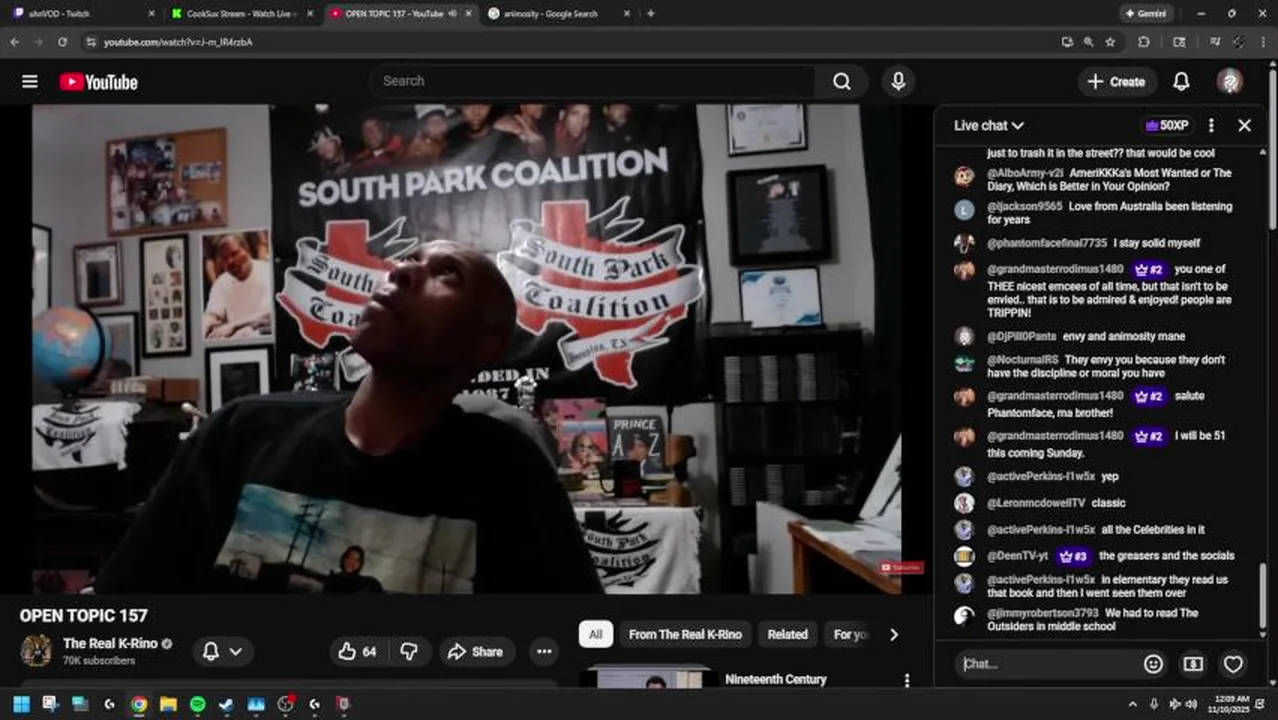Click the video player to pause
Image resolution: width=1278 pixels, height=720 pixels.
click(467, 349)
